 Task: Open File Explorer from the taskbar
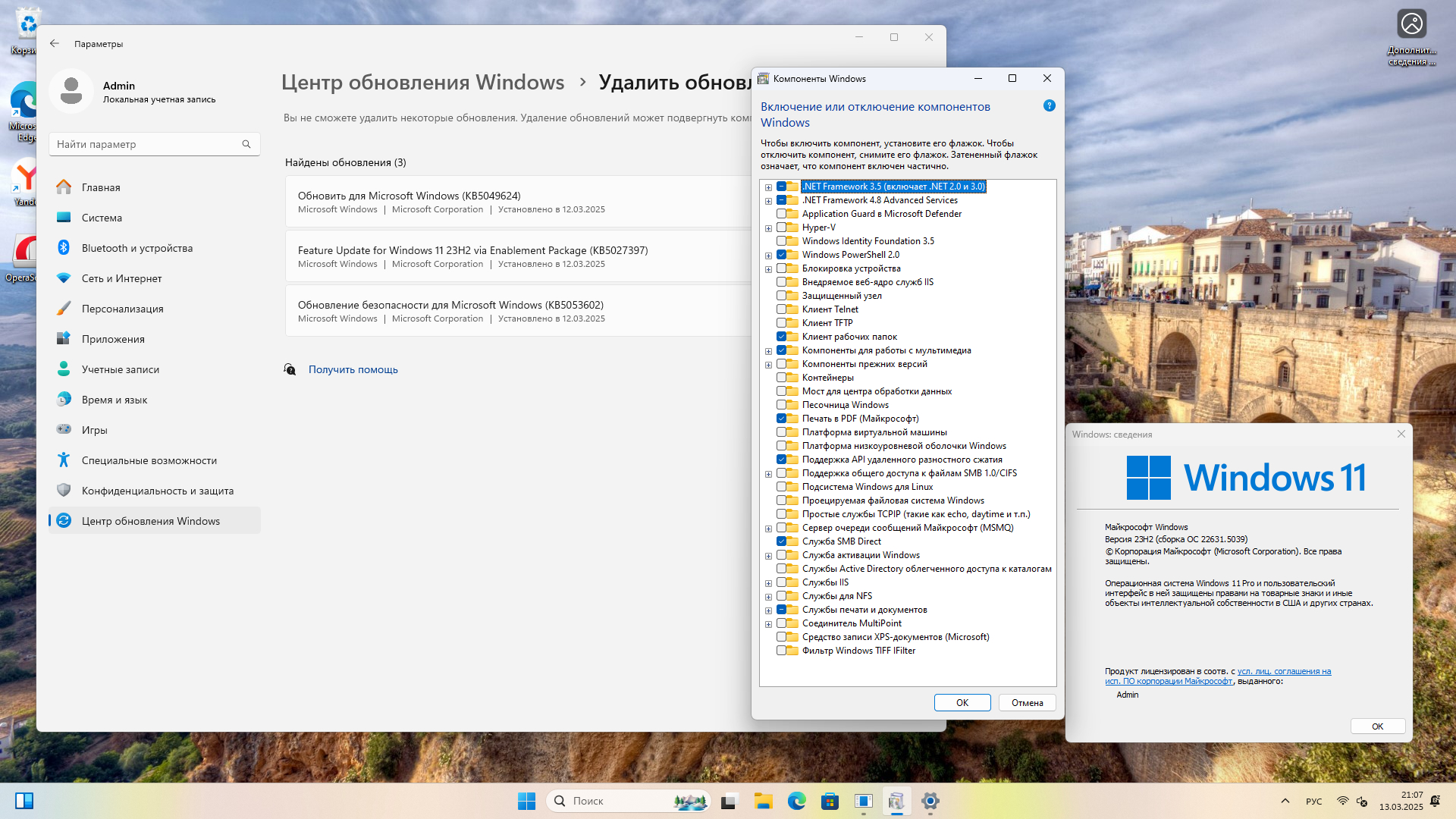pyautogui.click(x=763, y=801)
